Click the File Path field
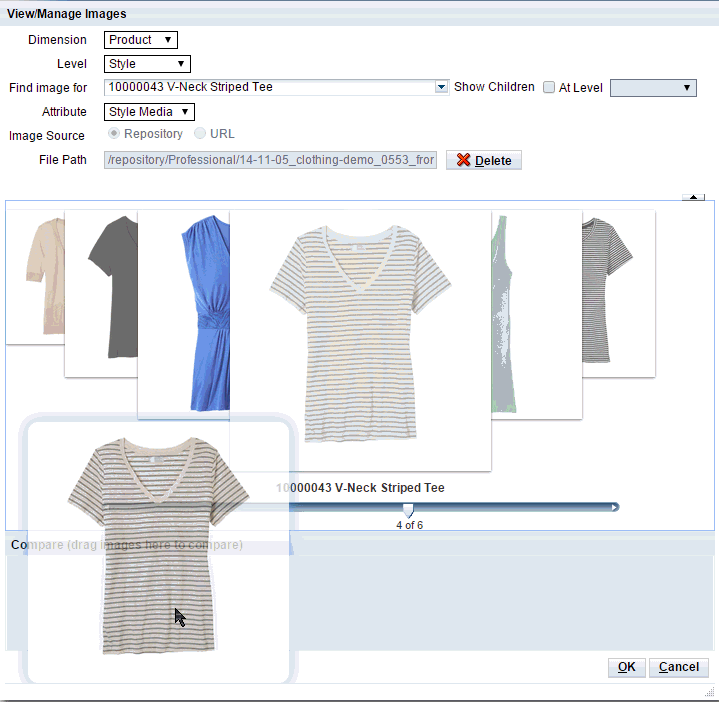The image size is (719, 702). (x=271, y=160)
